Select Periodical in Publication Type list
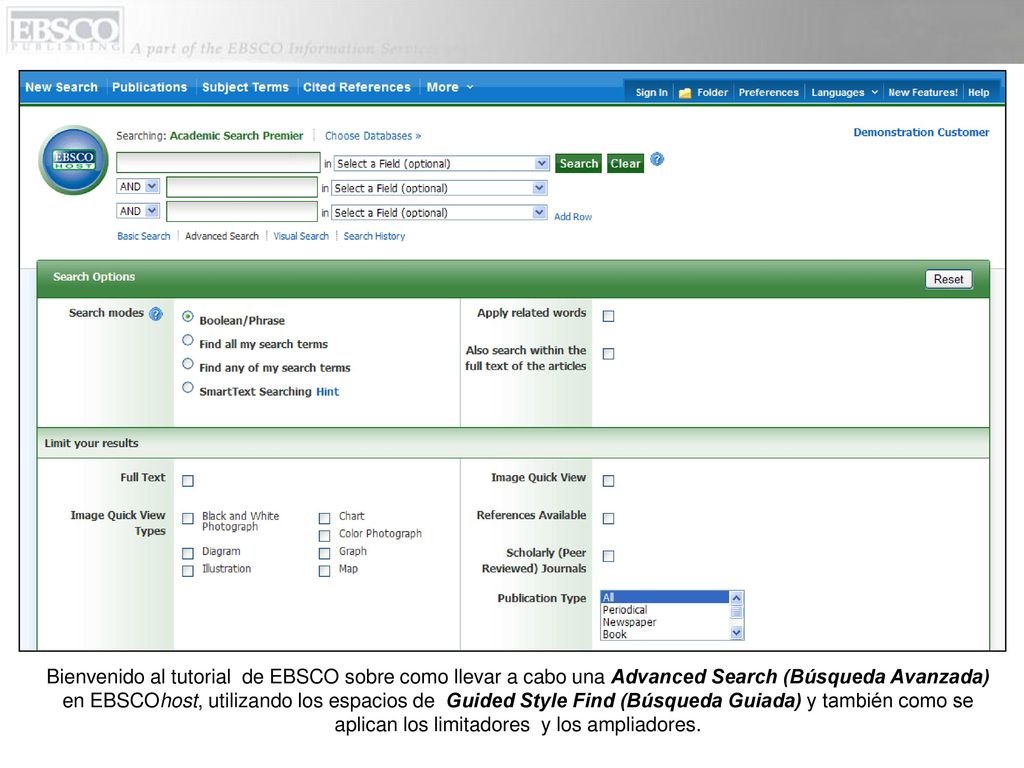This screenshot has height=768, width=1024. click(664, 609)
